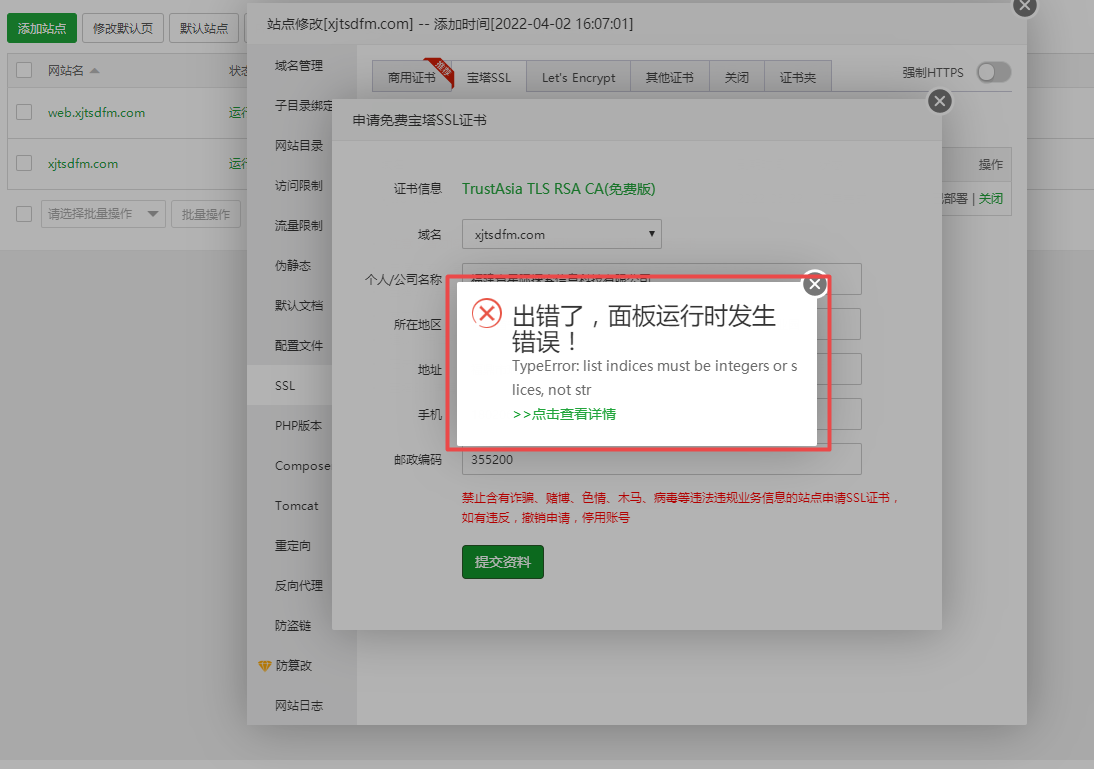Open 访问限制 in the sidebar

pos(299,185)
